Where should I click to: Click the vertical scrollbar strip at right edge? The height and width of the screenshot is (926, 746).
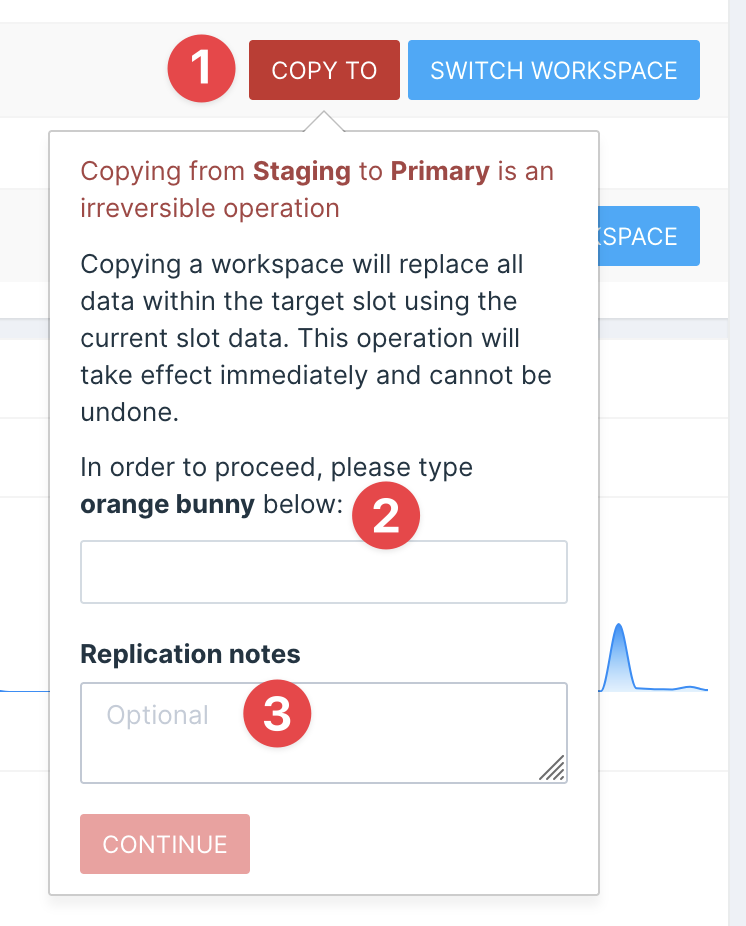[737, 463]
